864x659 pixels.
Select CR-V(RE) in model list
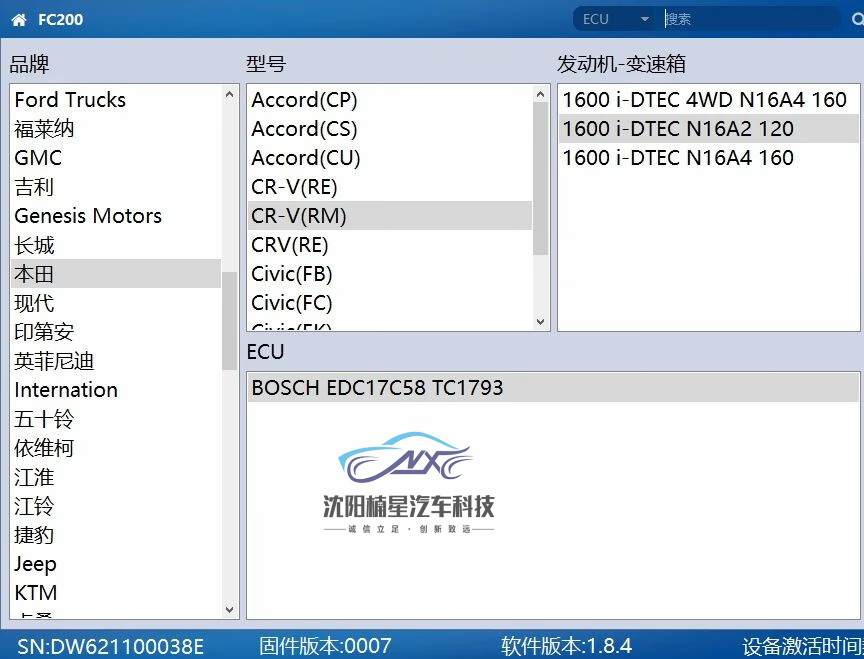[x=294, y=187]
